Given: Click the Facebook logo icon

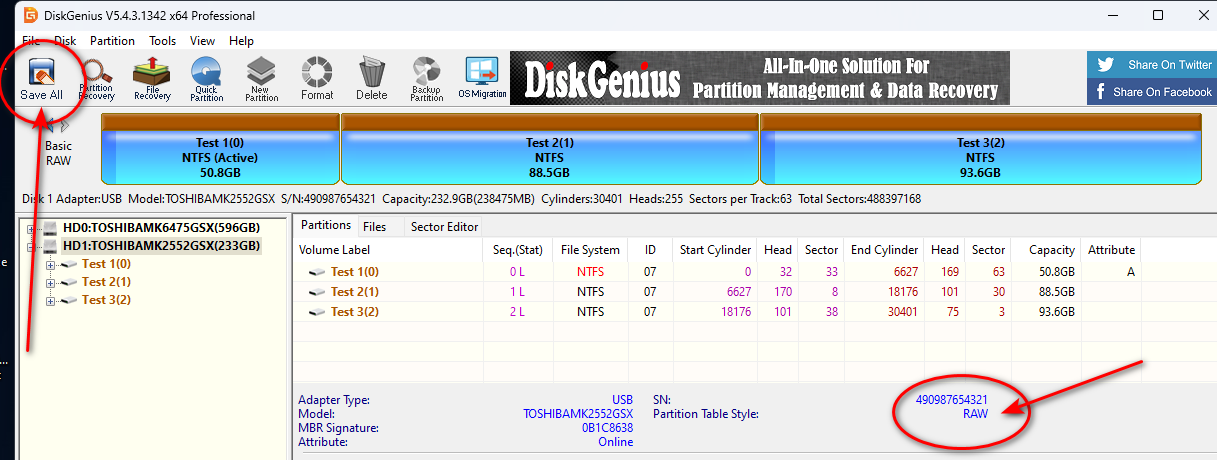Looking at the screenshot, I should tap(1101, 92).
